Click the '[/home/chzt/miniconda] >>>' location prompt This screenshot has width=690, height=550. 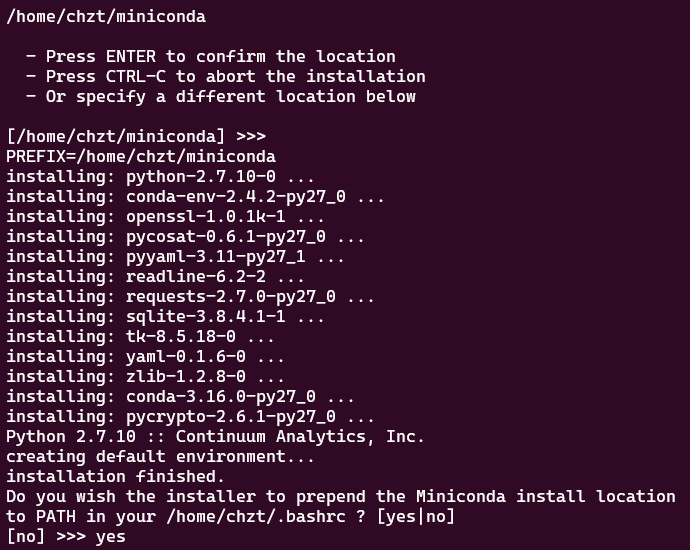tap(136, 137)
